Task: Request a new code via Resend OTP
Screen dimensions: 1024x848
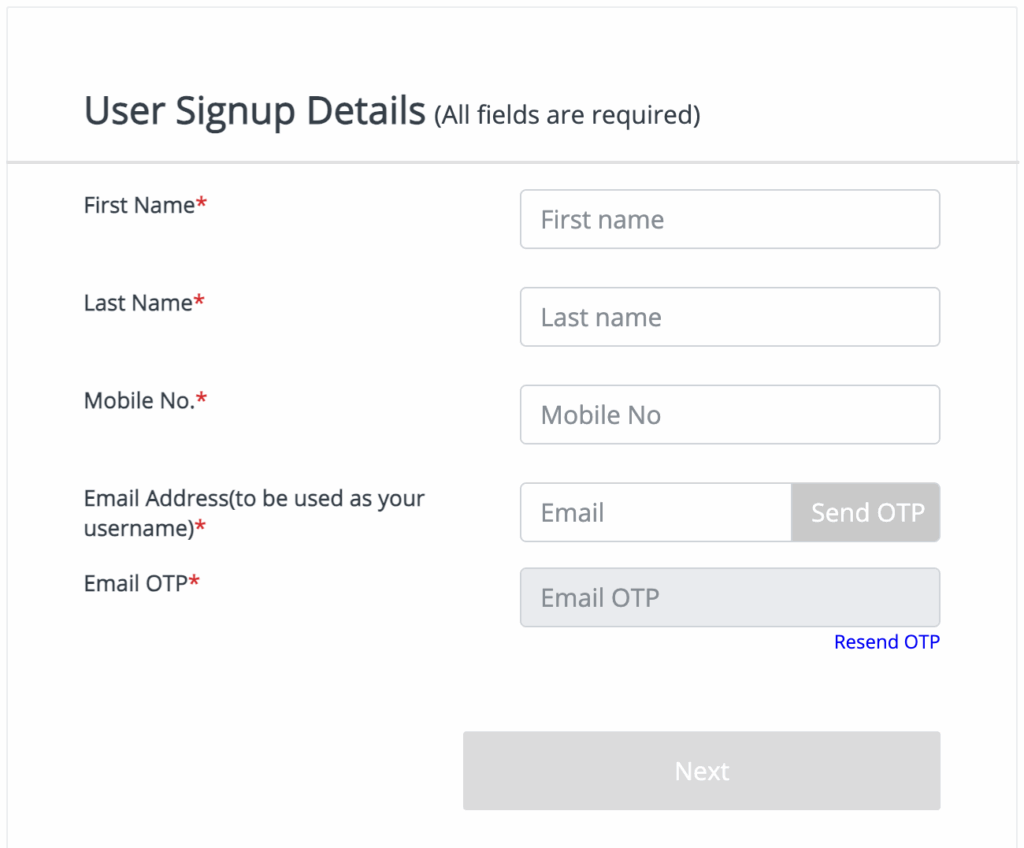Action: [x=886, y=641]
